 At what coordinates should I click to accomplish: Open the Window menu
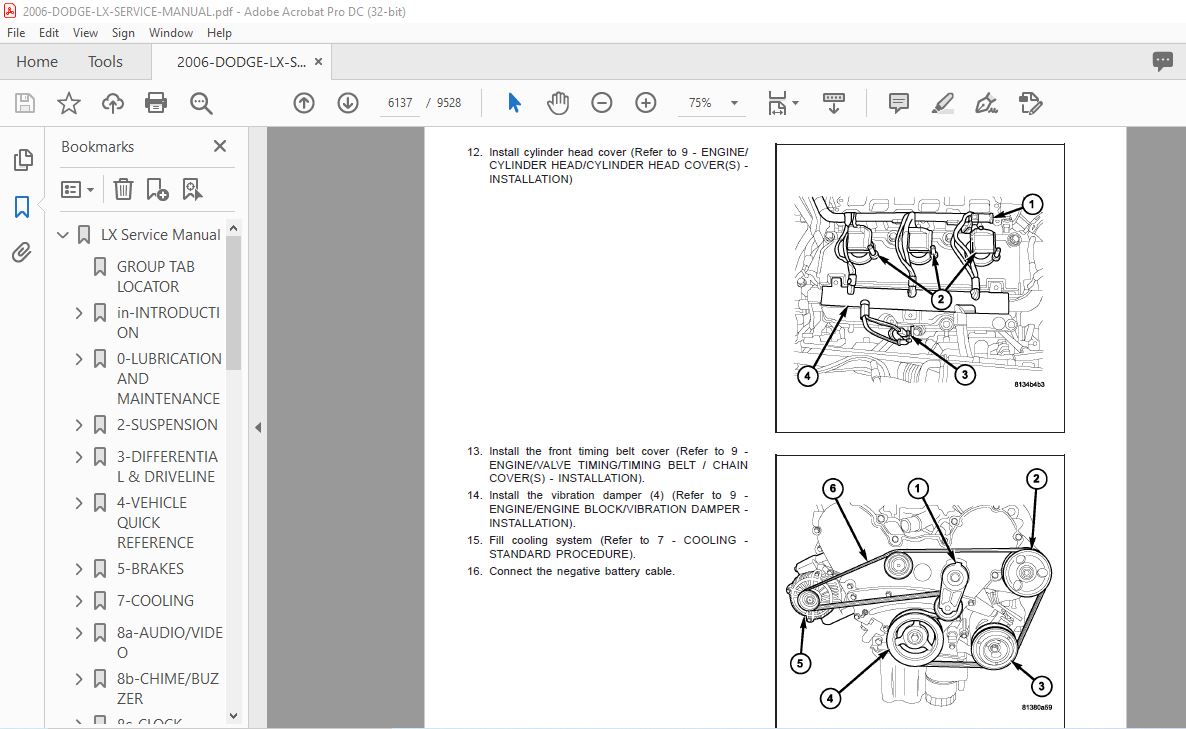pyautogui.click(x=171, y=33)
